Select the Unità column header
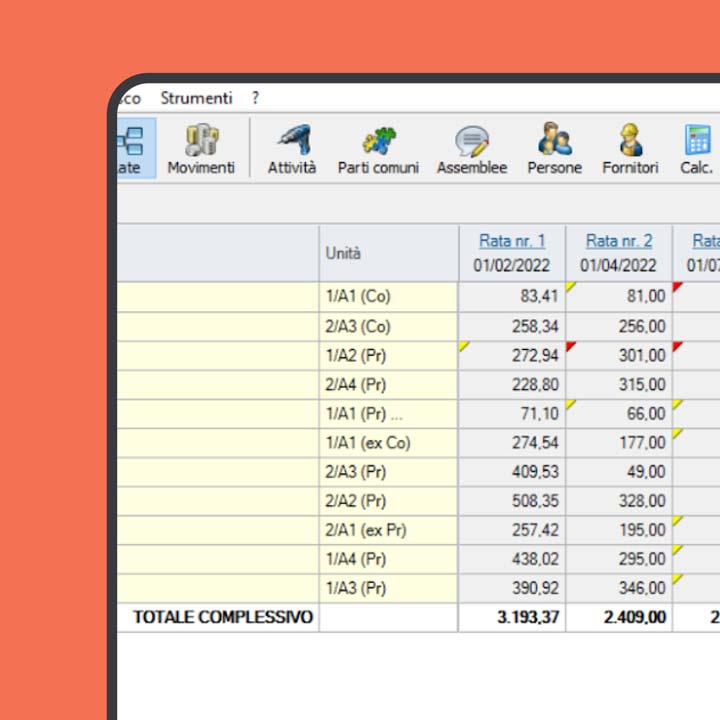The width and height of the screenshot is (720, 720). pyautogui.click(x=389, y=253)
